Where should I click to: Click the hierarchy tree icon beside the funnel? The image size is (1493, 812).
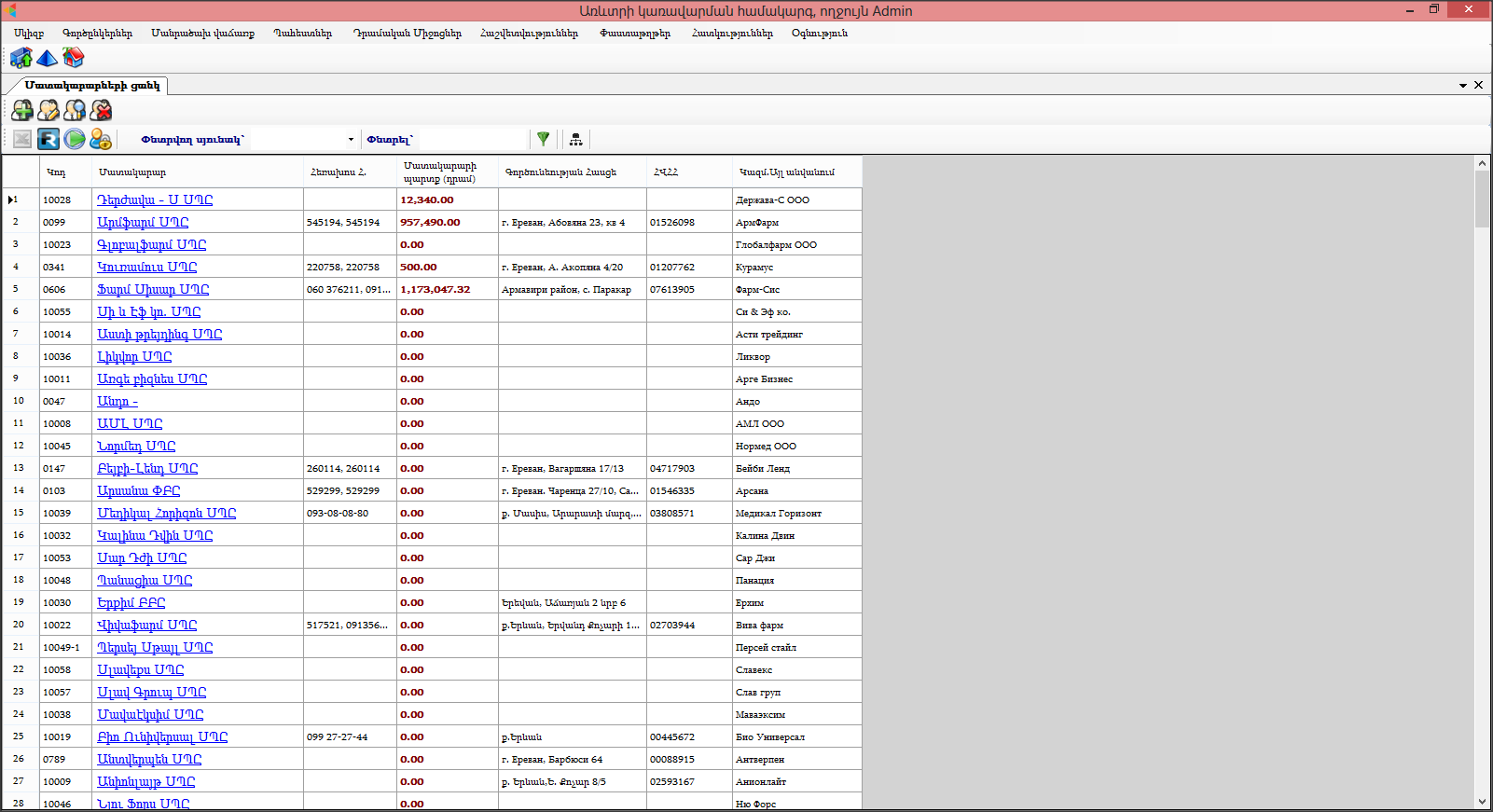[x=576, y=139]
